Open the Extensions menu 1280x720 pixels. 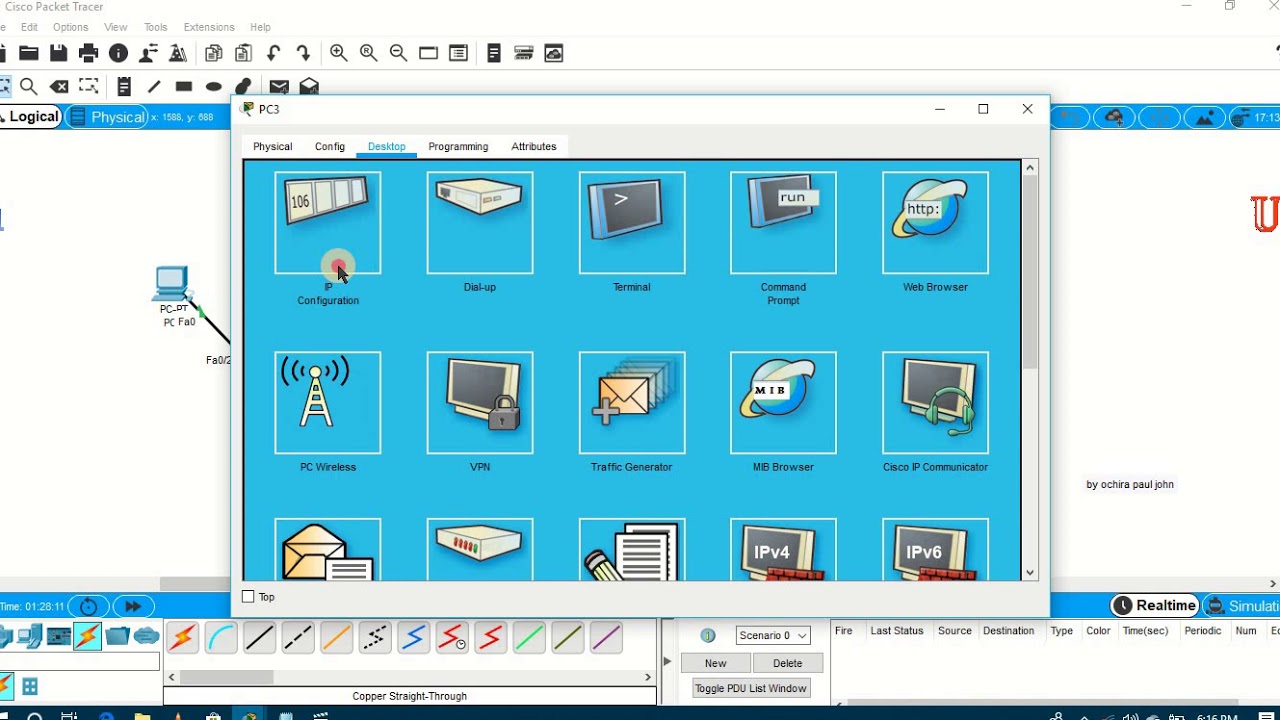209,27
